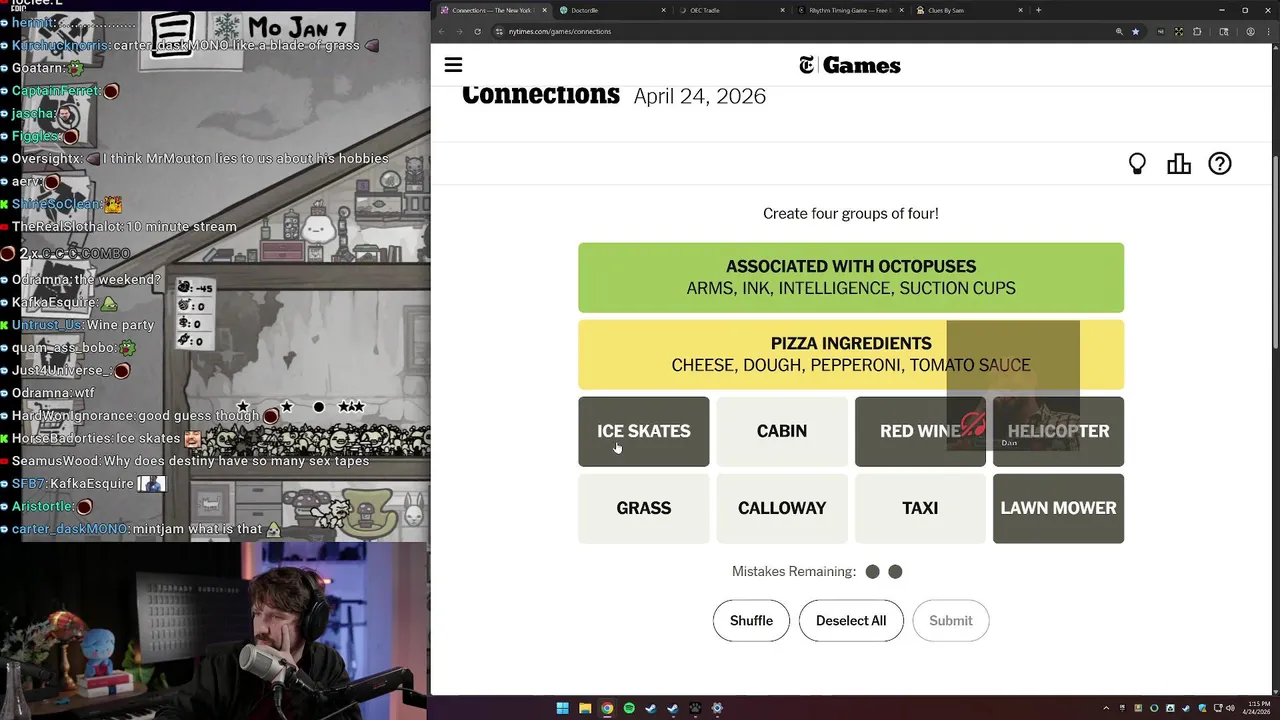The width and height of the screenshot is (1280, 720).
Task: Click the 'Mistakes Remaining:' label
Action: (x=794, y=572)
